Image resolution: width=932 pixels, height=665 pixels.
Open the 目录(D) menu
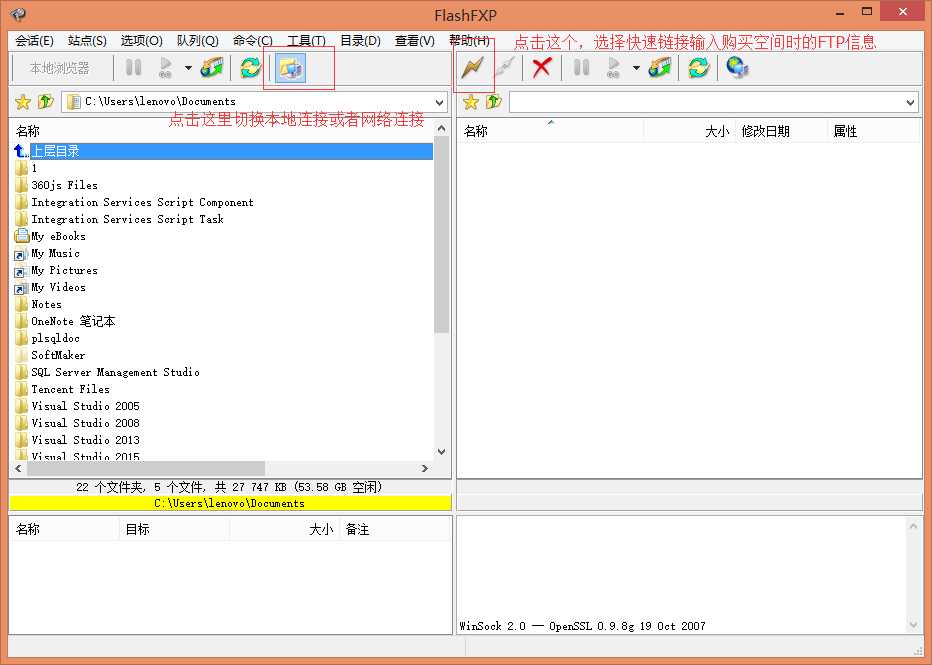tap(360, 40)
